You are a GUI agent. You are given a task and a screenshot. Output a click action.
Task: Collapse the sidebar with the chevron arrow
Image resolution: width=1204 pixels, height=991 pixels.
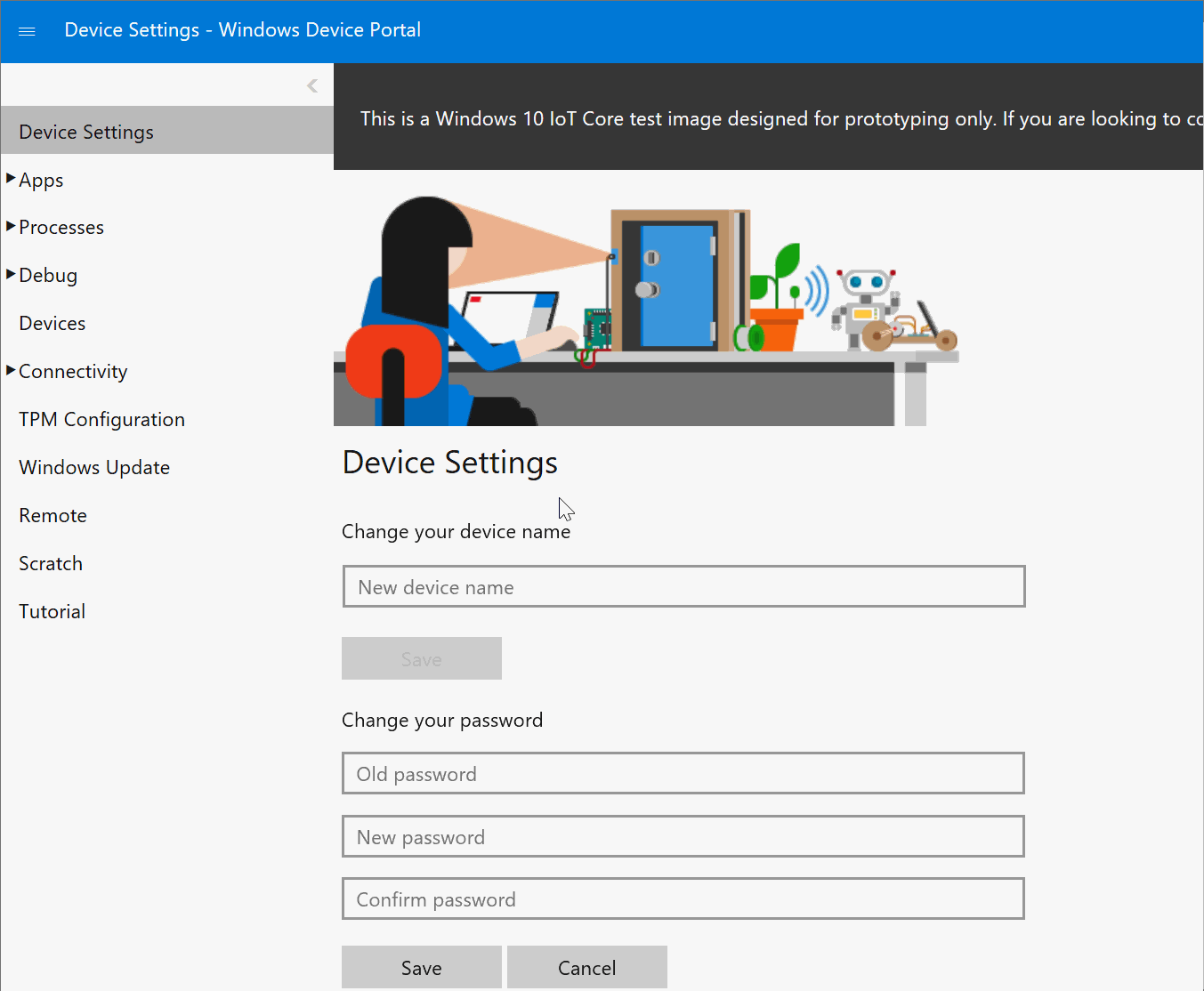coord(312,85)
